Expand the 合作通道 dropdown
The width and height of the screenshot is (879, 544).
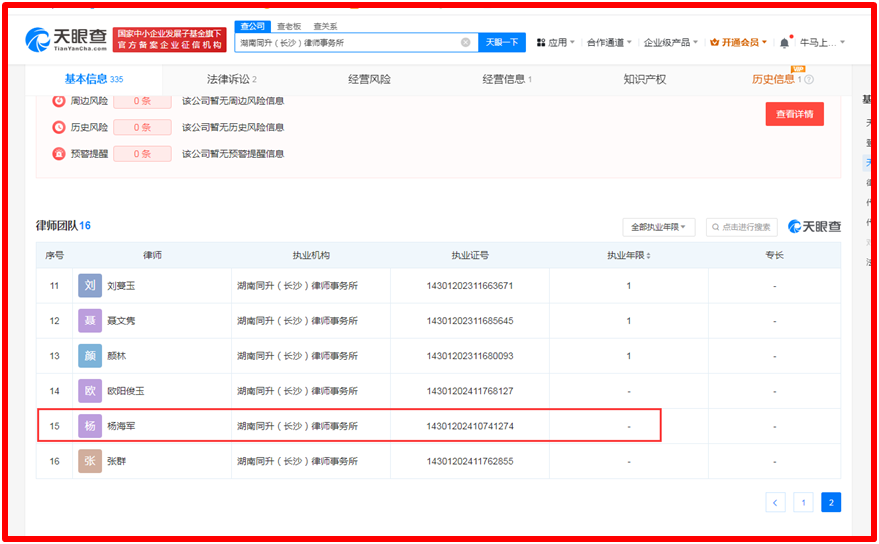tap(608, 43)
